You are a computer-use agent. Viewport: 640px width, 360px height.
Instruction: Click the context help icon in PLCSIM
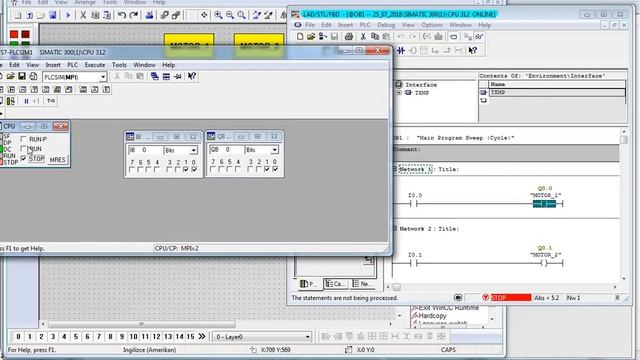(192, 76)
